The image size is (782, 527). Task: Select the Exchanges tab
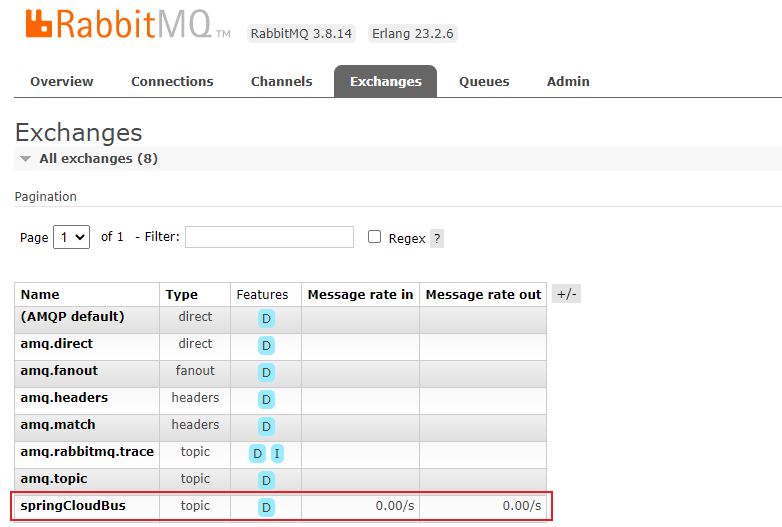(386, 81)
